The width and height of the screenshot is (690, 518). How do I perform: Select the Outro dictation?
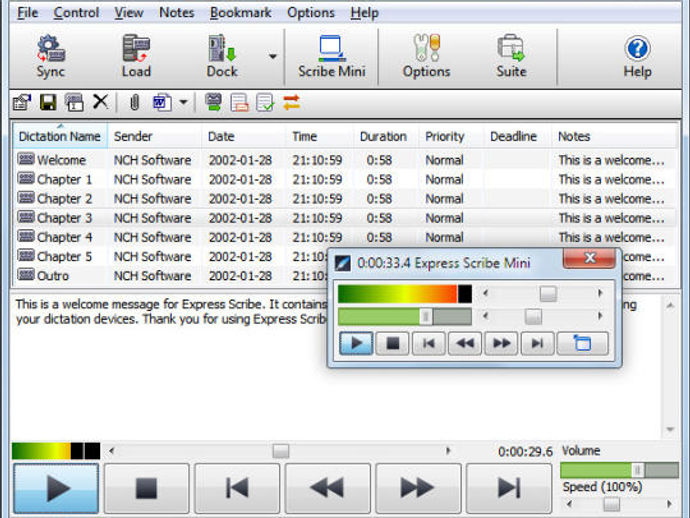point(171,276)
